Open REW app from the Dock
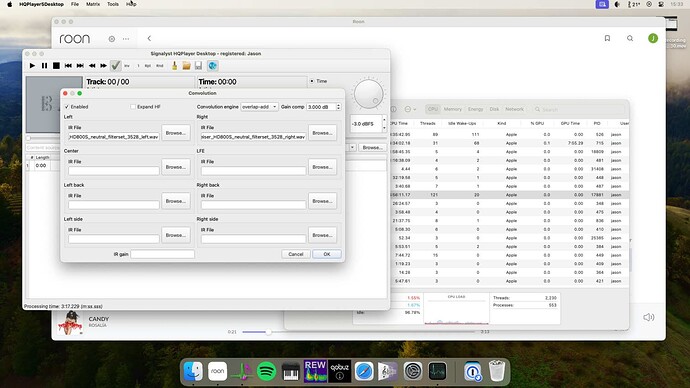The image size is (690, 388). point(315,371)
